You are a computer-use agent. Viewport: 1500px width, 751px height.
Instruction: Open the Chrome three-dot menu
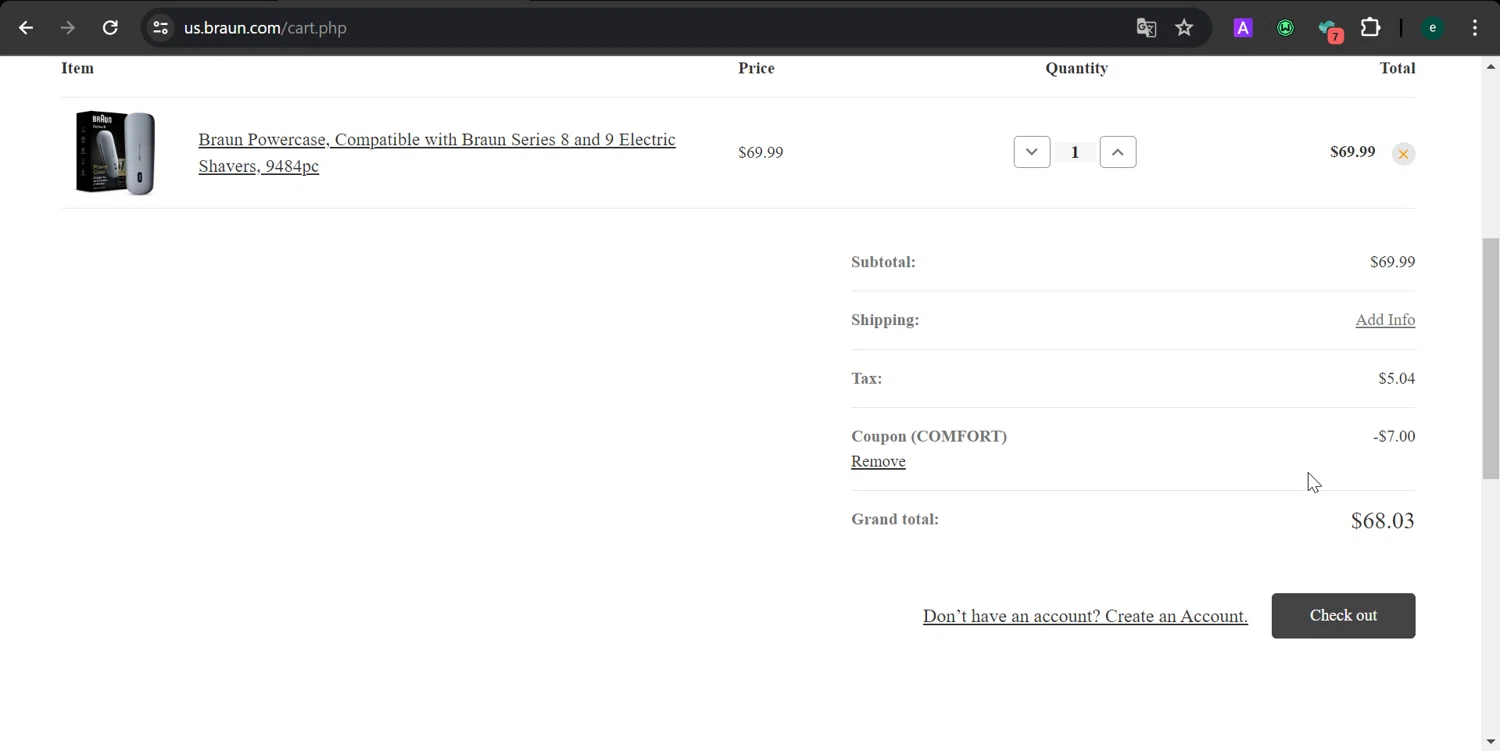1474,28
